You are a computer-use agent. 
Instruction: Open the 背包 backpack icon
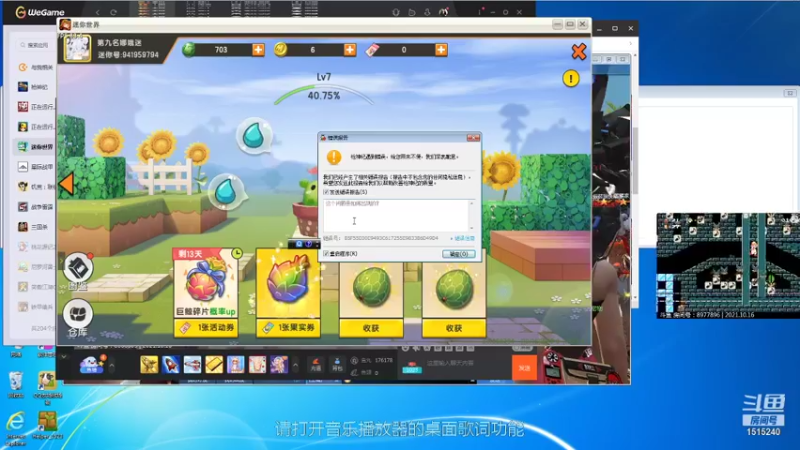(x=337, y=365)
